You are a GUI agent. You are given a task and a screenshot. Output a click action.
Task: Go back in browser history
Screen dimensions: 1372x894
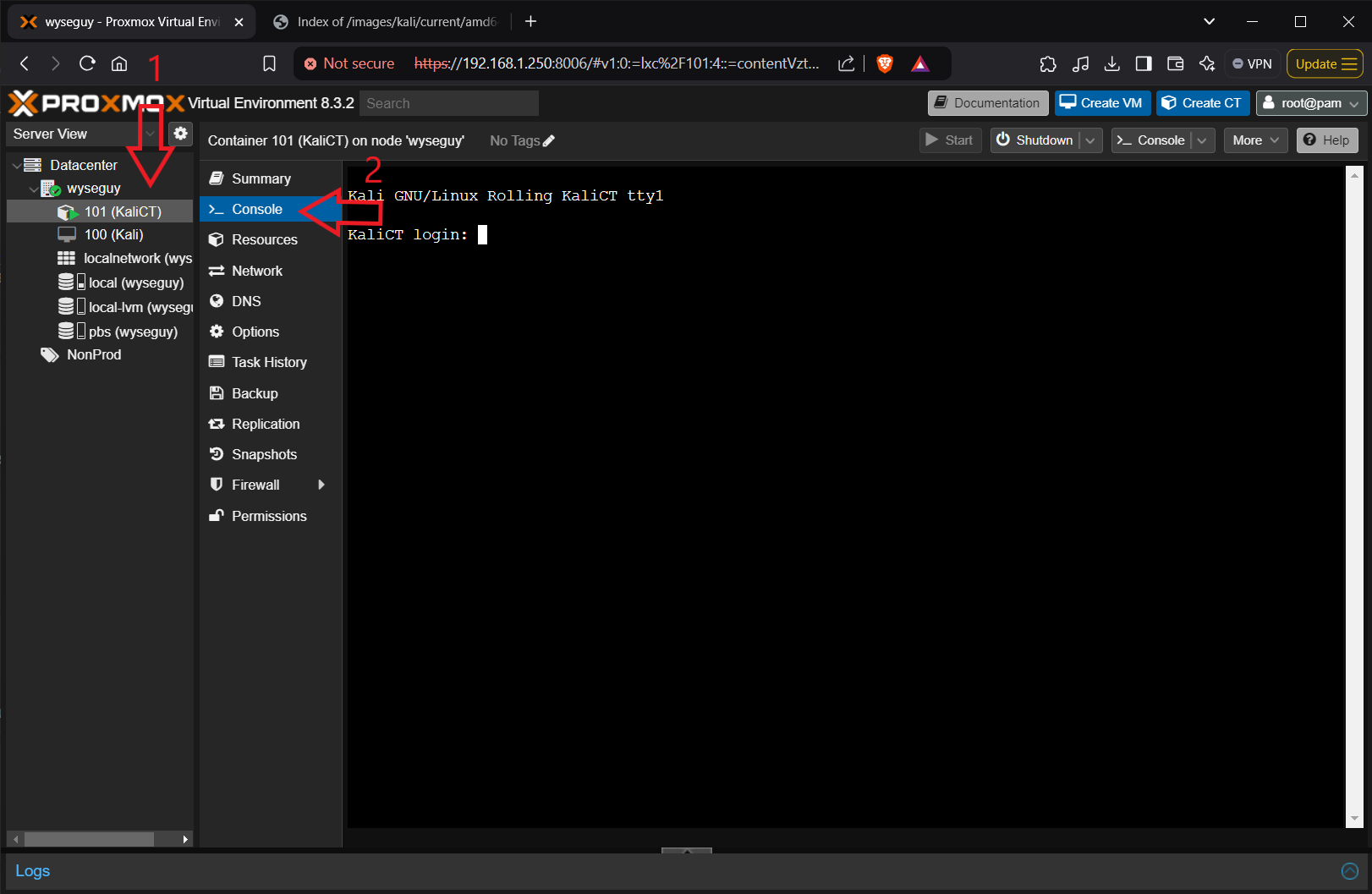click(25, 63)
